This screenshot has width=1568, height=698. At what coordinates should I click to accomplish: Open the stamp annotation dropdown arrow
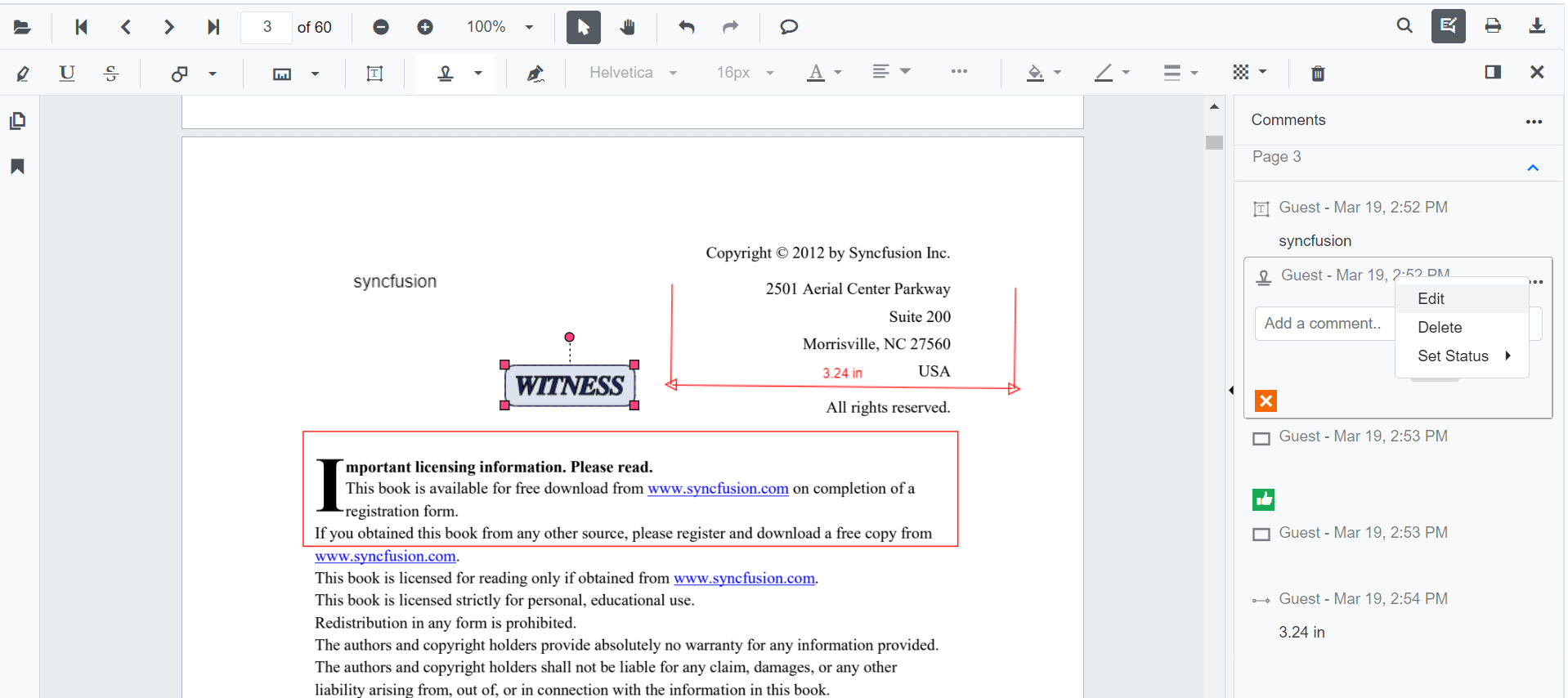point(478,74)
